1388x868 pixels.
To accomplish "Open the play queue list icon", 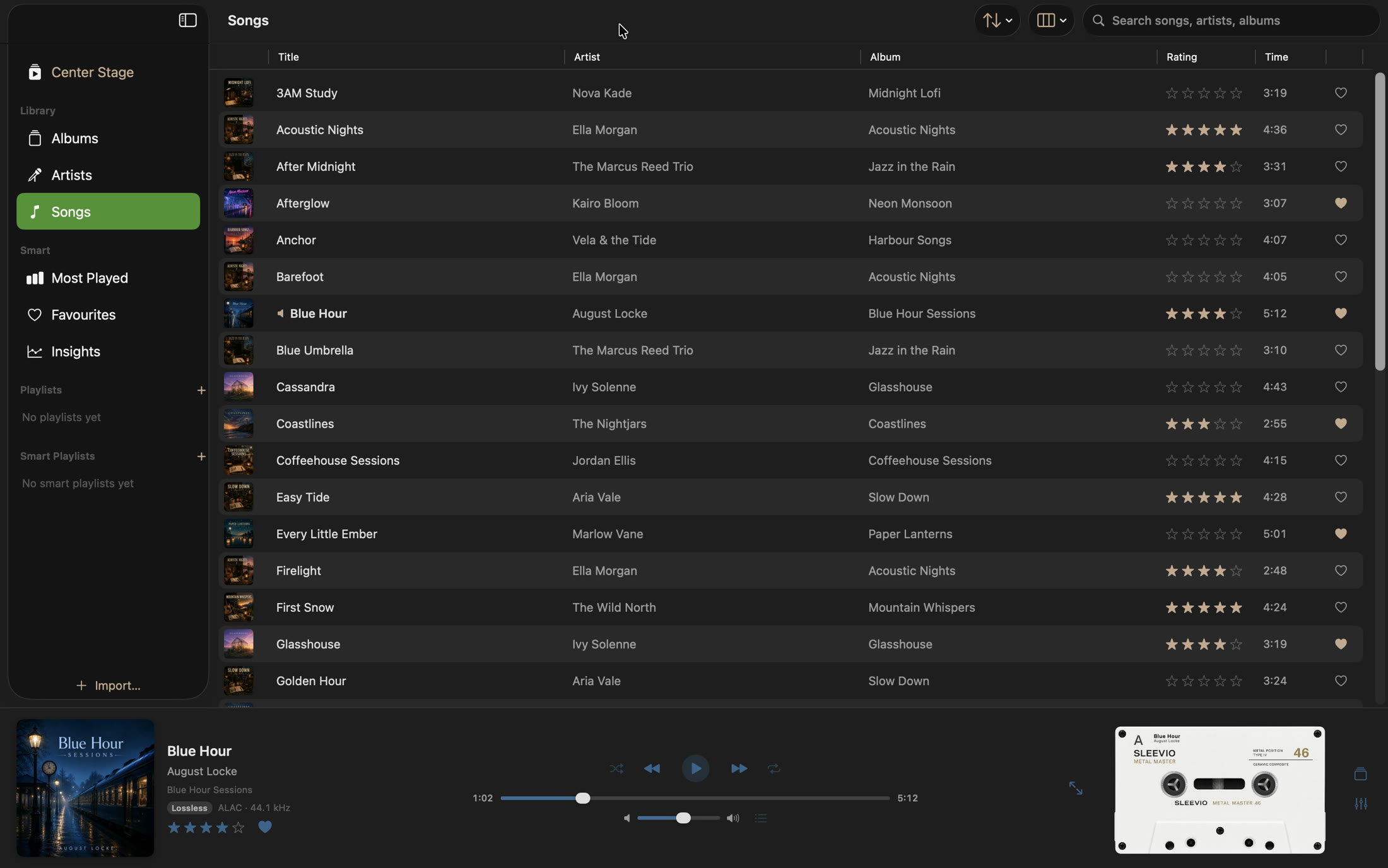I will point(761,818).
